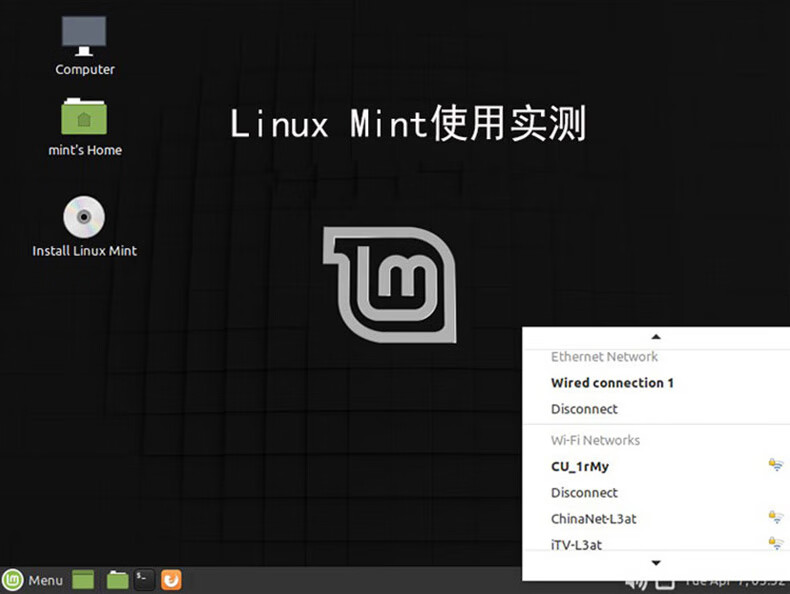Launch the terminal from the panel
The image size is (790, 594).
(x=144, y=579)
